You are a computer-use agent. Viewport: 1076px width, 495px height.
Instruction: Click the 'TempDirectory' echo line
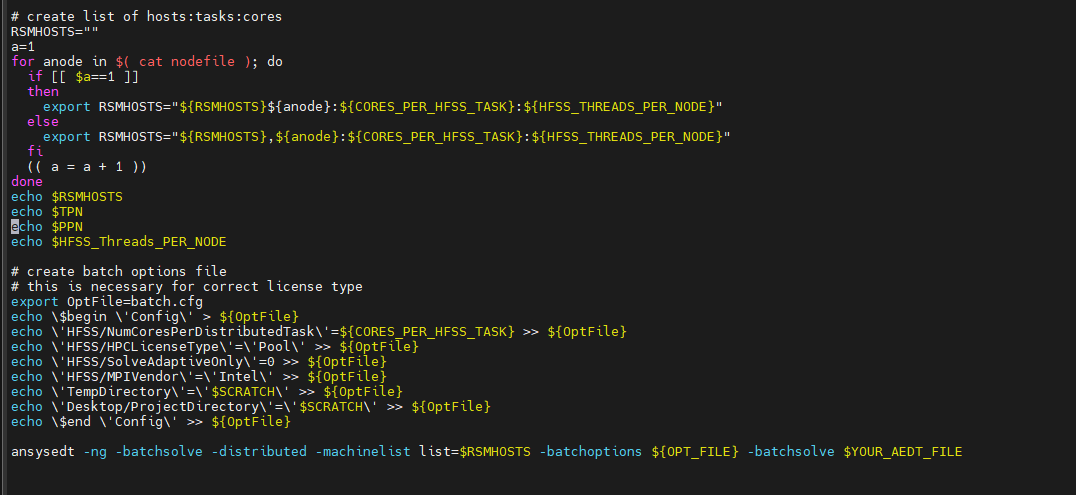pyautogui.click(x=206, y=391)
